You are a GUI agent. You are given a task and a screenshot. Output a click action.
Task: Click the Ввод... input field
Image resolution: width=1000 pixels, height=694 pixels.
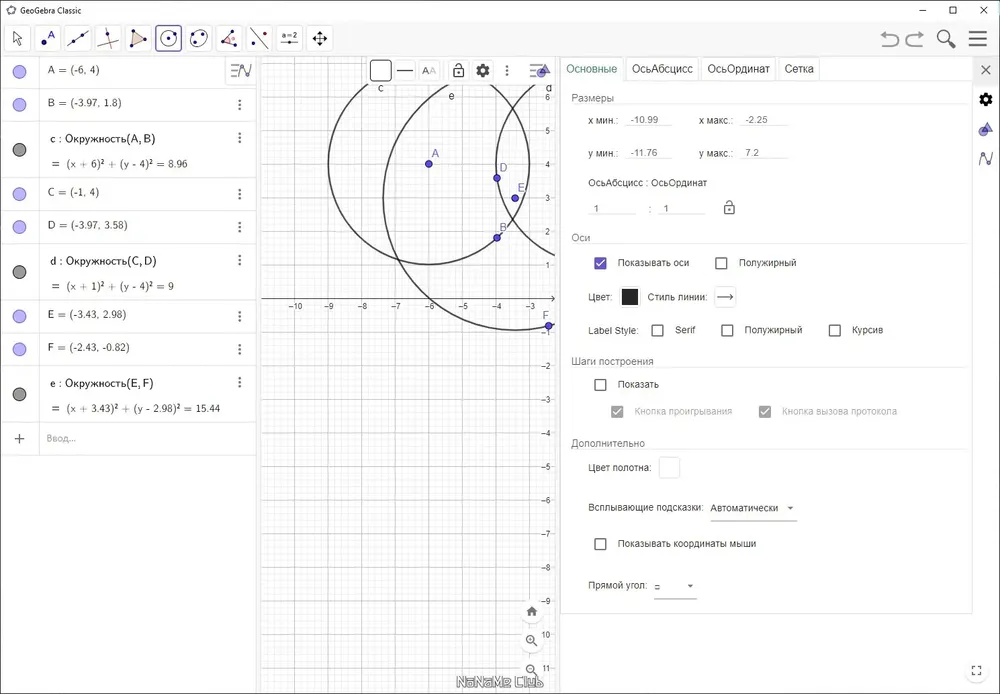point(147,438)
